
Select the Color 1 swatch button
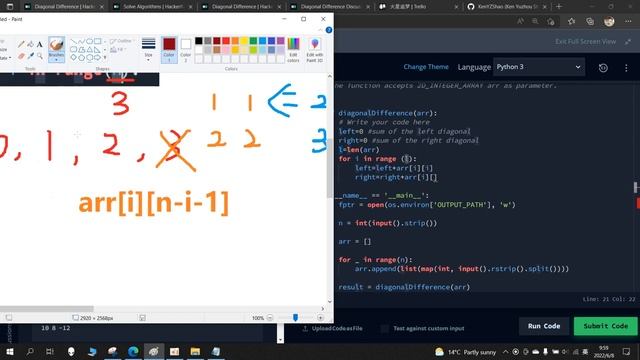point(169,49)
